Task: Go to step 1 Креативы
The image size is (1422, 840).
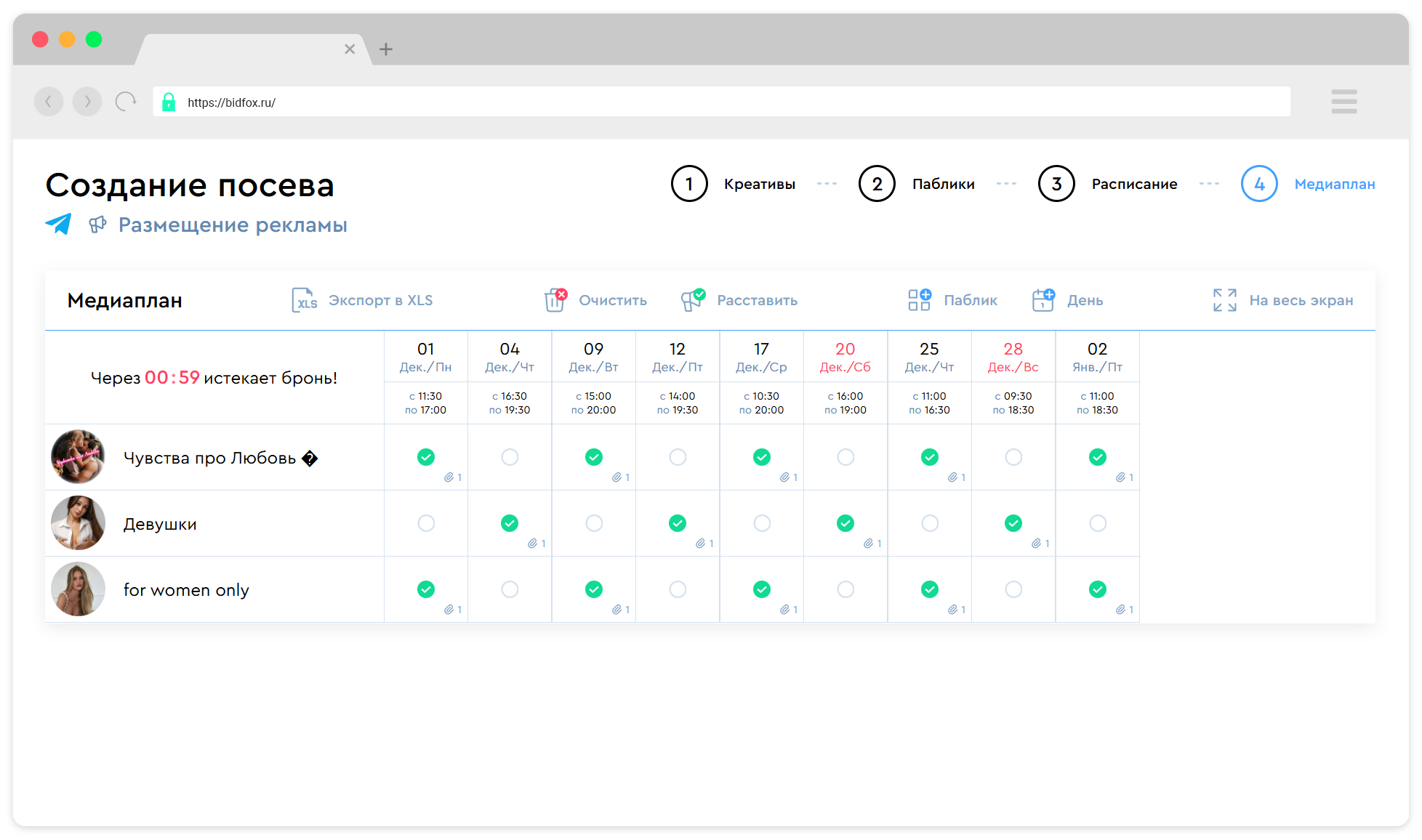Action: click(689, 184)
